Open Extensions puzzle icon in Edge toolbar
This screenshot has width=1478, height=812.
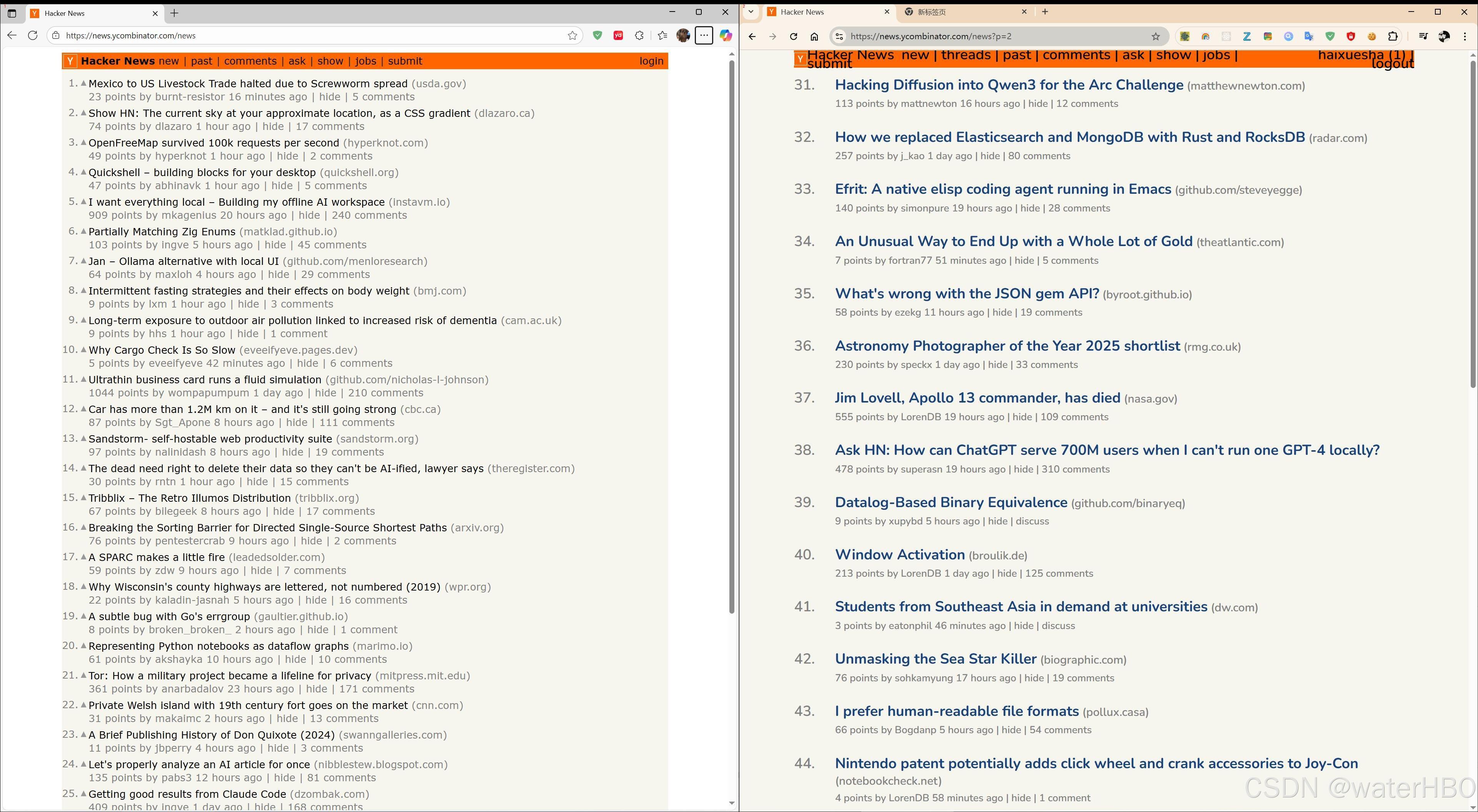point(639,36)
